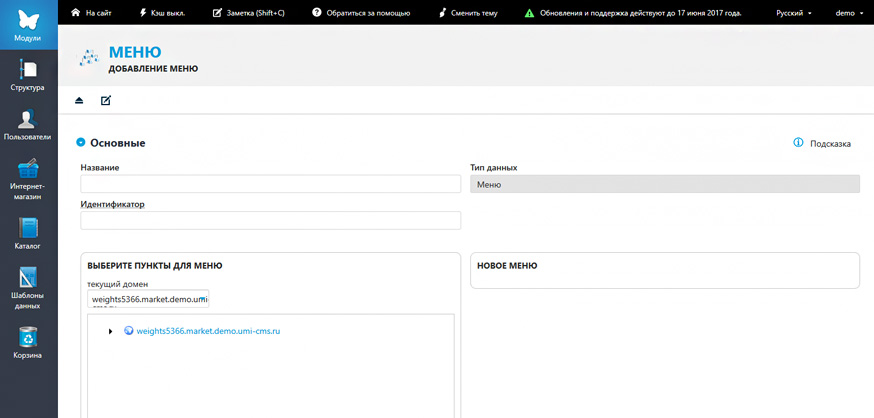
Task: Click the home icon by На сайт
Action: pyautogui.click(x=75, y=13)
